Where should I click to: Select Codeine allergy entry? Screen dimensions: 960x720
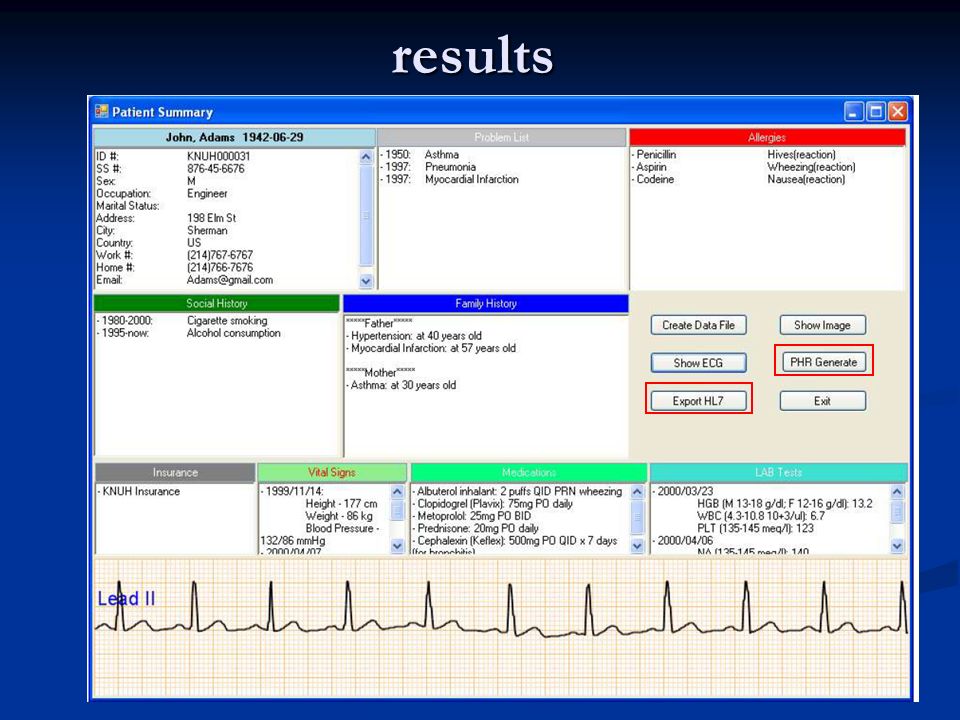coord(653,179)
